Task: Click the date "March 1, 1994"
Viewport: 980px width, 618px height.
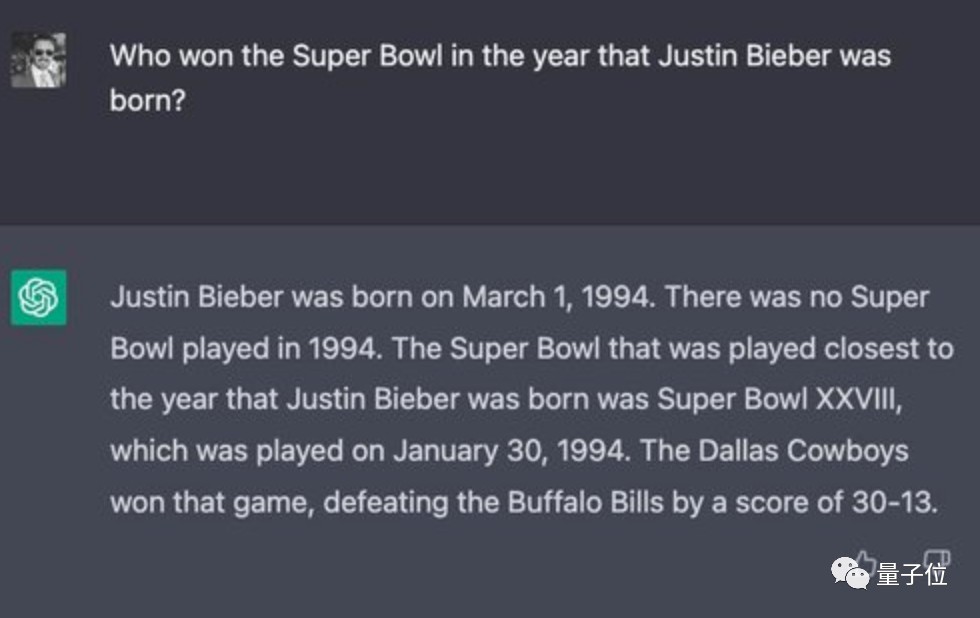Action: 558,297
